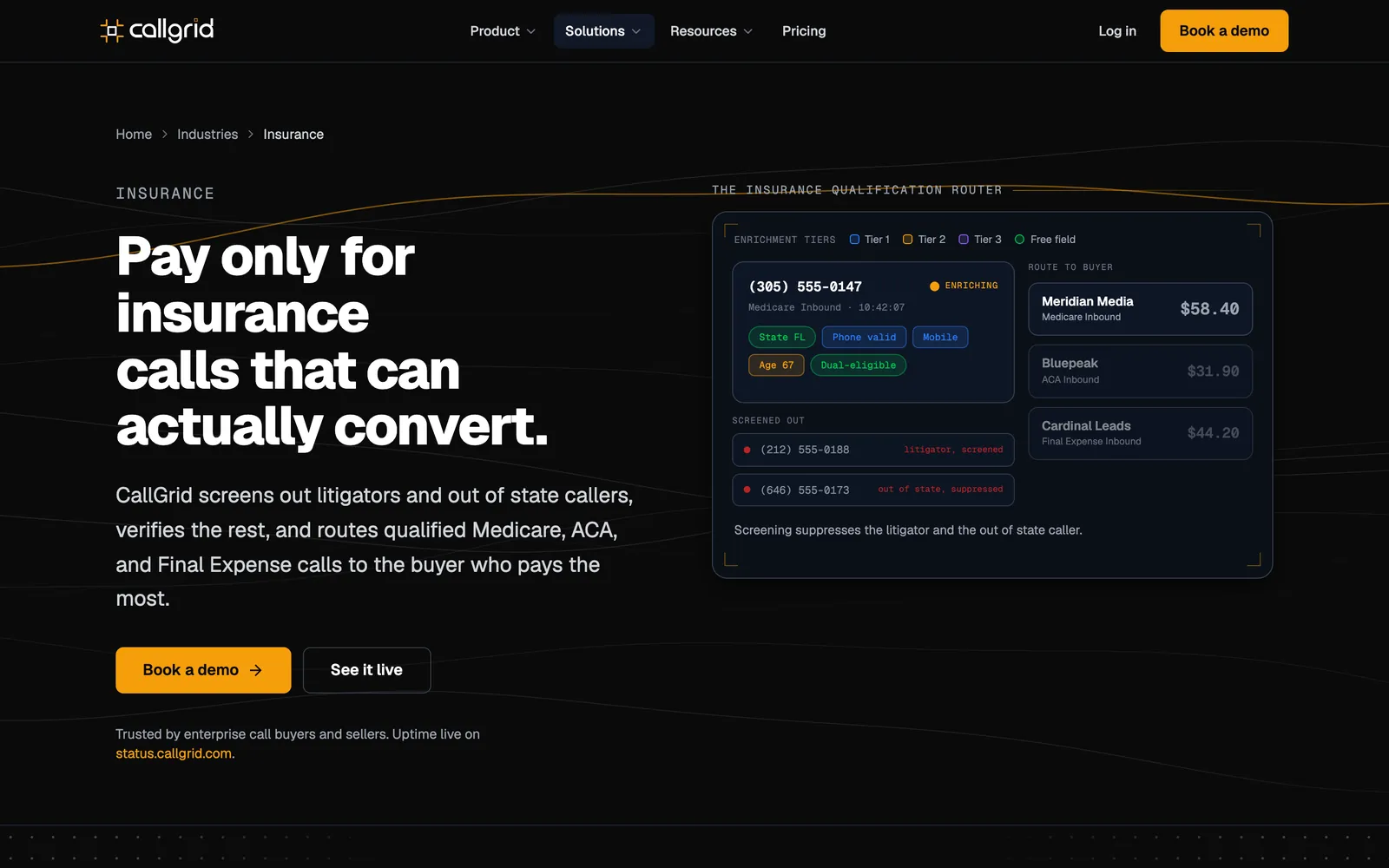This screenshot has width=1389, height=868.
Task: Click the callgrid logo icon
Action: [112, 31]
